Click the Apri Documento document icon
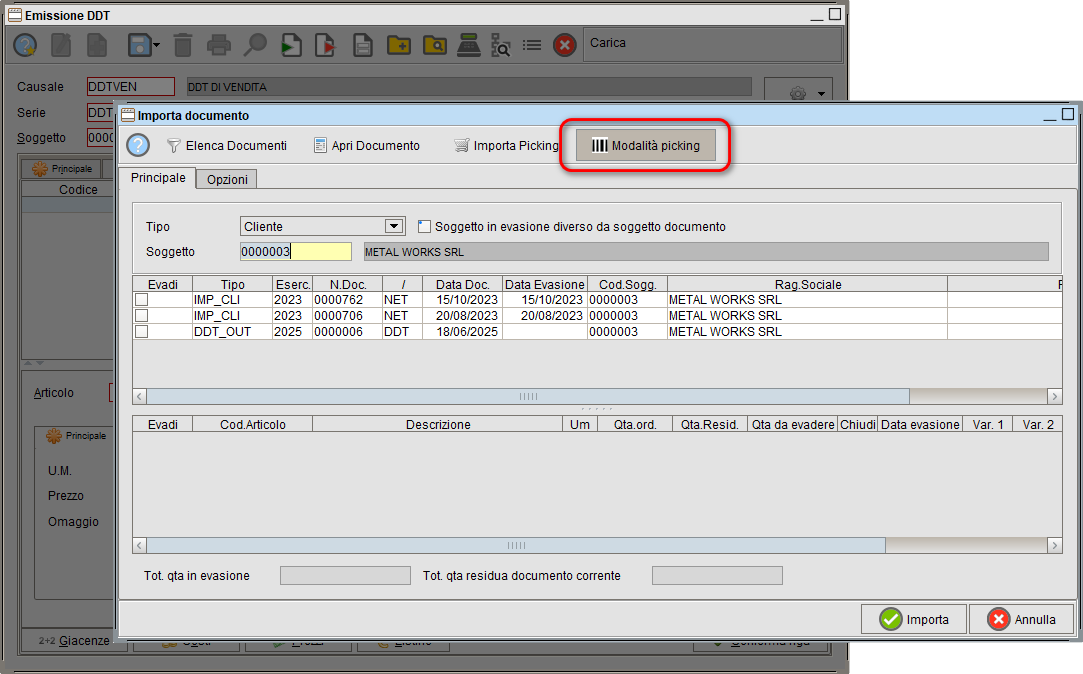Screen dimensions: 1083x674 tap(320, 145)
